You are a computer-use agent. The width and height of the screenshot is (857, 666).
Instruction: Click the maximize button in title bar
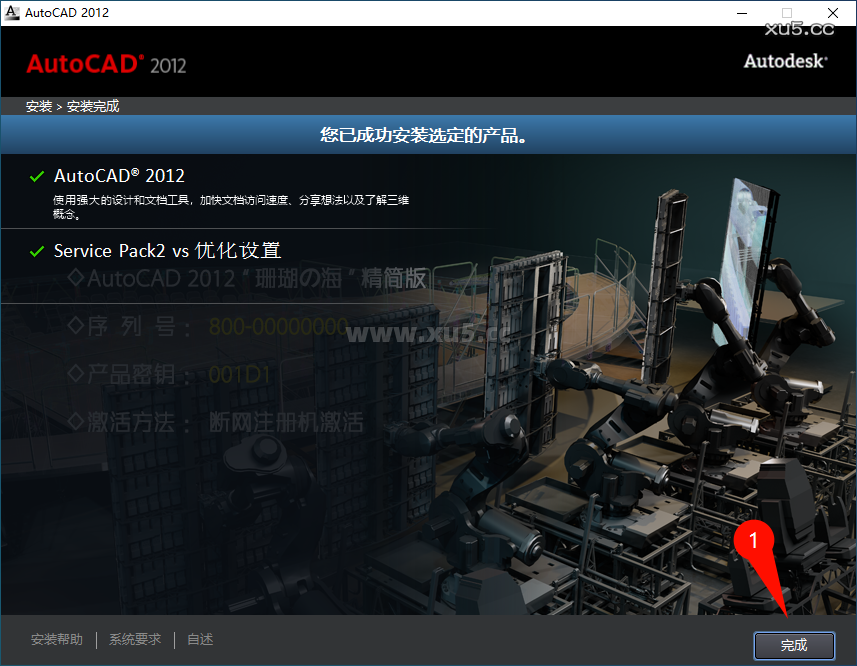786,13
